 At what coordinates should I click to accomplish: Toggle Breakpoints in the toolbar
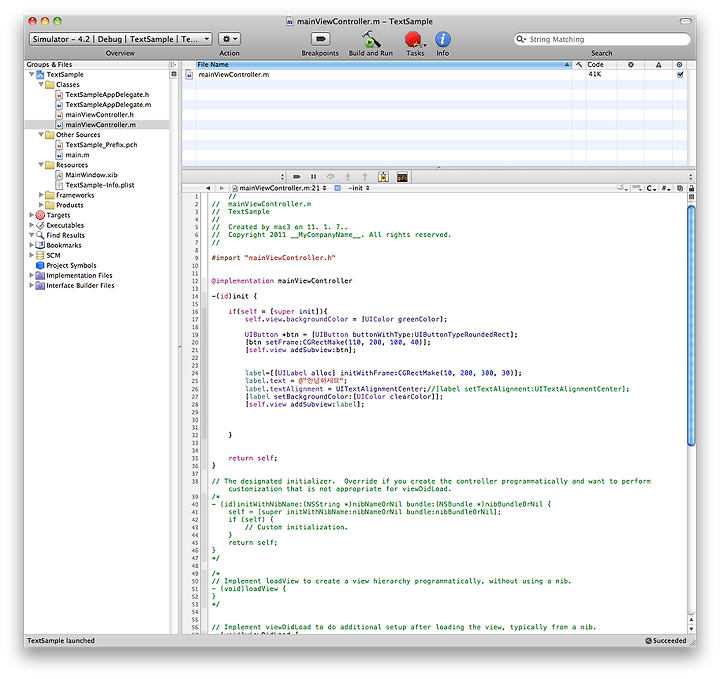[321, 39]
